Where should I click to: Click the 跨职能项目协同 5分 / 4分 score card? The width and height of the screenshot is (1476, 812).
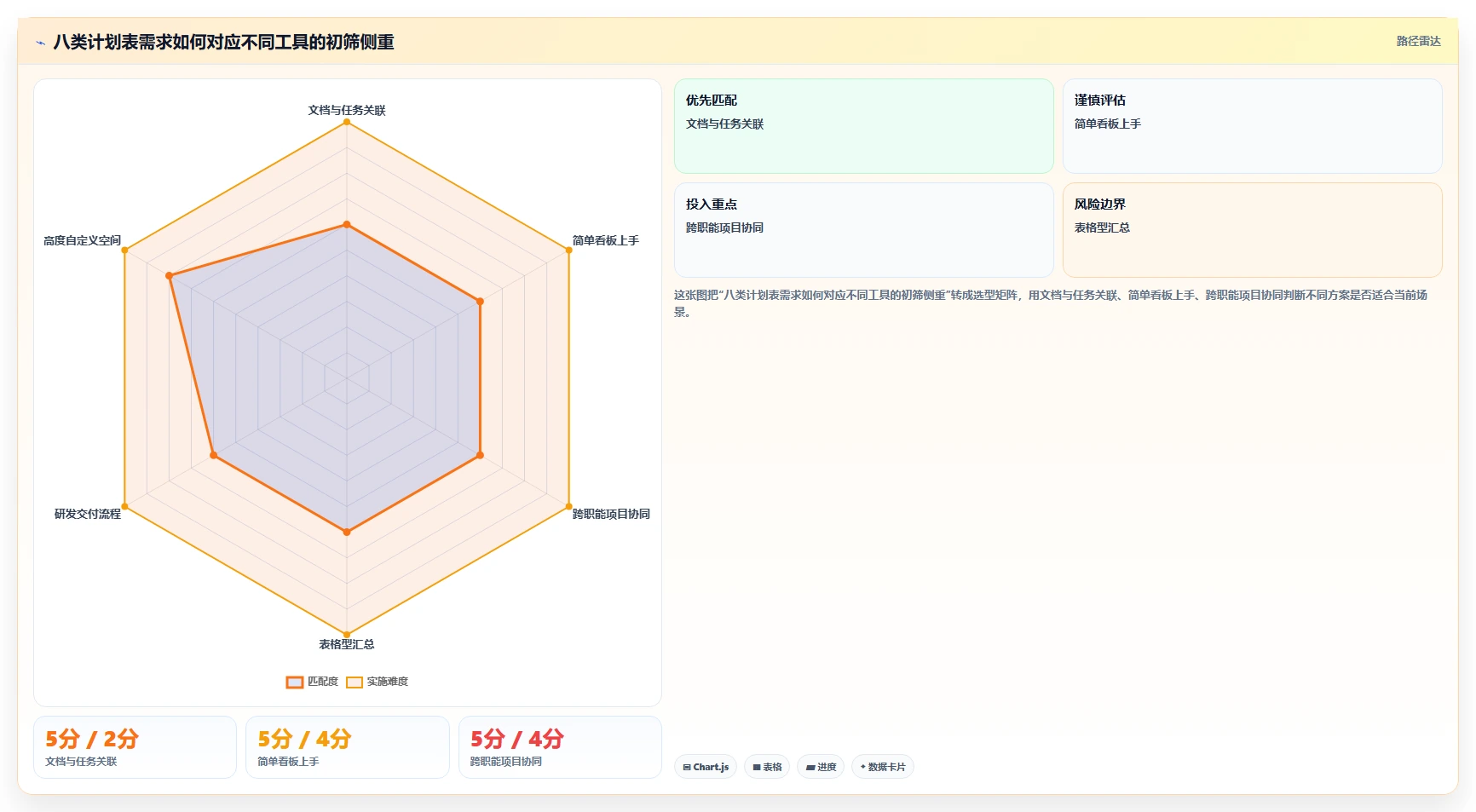560,747
